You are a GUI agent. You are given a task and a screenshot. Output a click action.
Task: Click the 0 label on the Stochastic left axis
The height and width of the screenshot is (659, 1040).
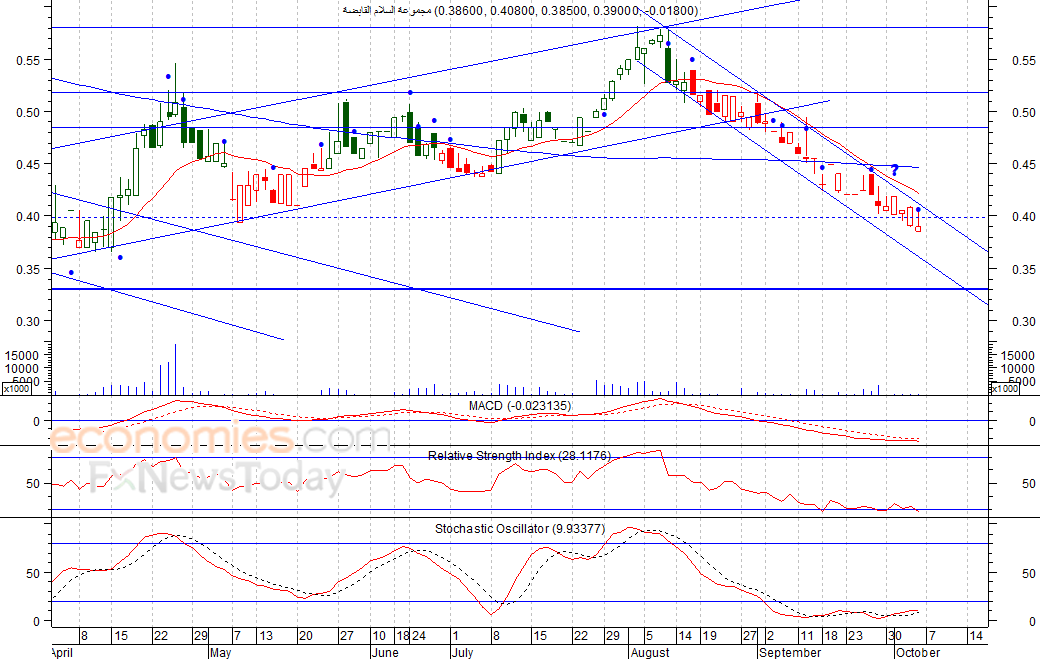click(x=36, y=622)
